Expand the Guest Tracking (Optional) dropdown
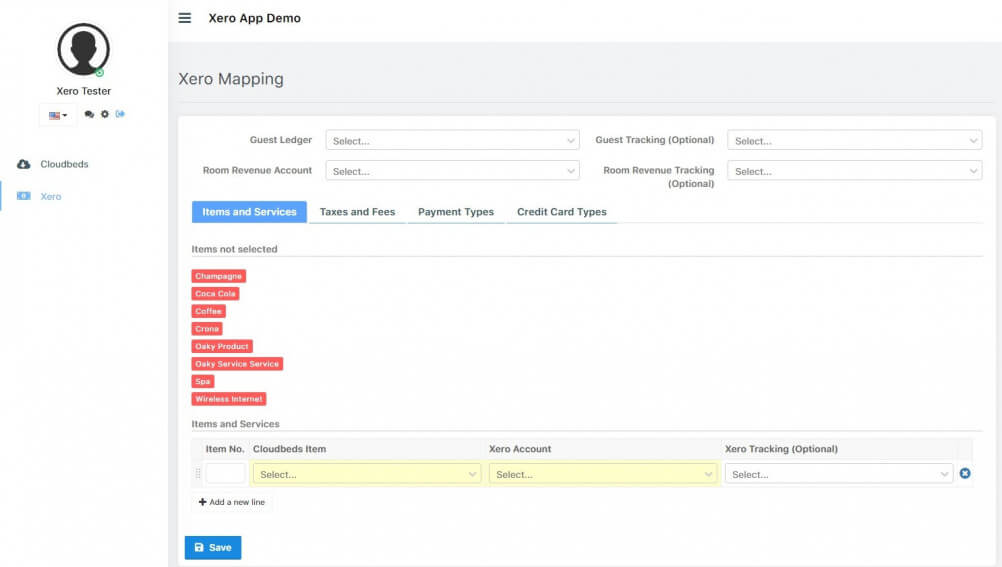The height and width of the screenshot is (567, 1002). (854, 141)
